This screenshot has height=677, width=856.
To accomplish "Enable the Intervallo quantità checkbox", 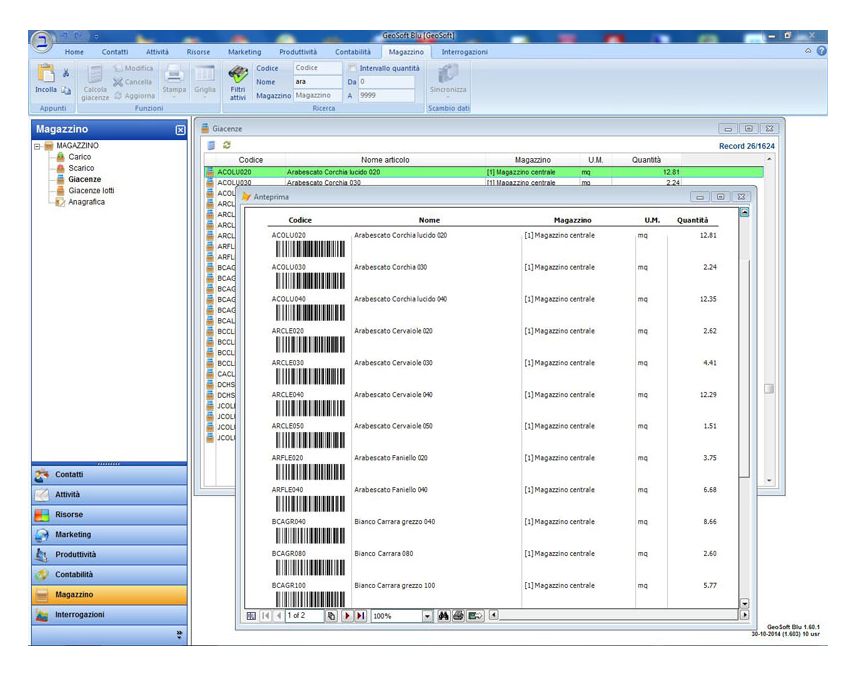I will [x=353, y=68].
